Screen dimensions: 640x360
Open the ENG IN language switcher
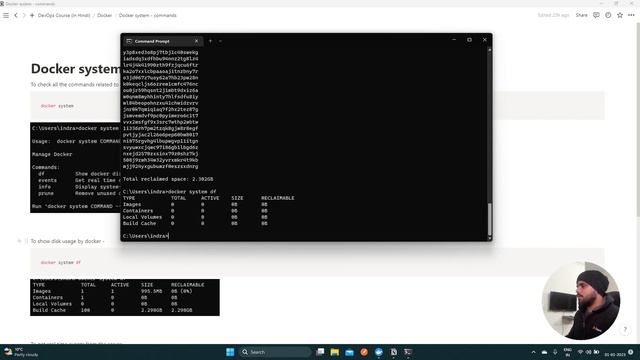point(567,352)
